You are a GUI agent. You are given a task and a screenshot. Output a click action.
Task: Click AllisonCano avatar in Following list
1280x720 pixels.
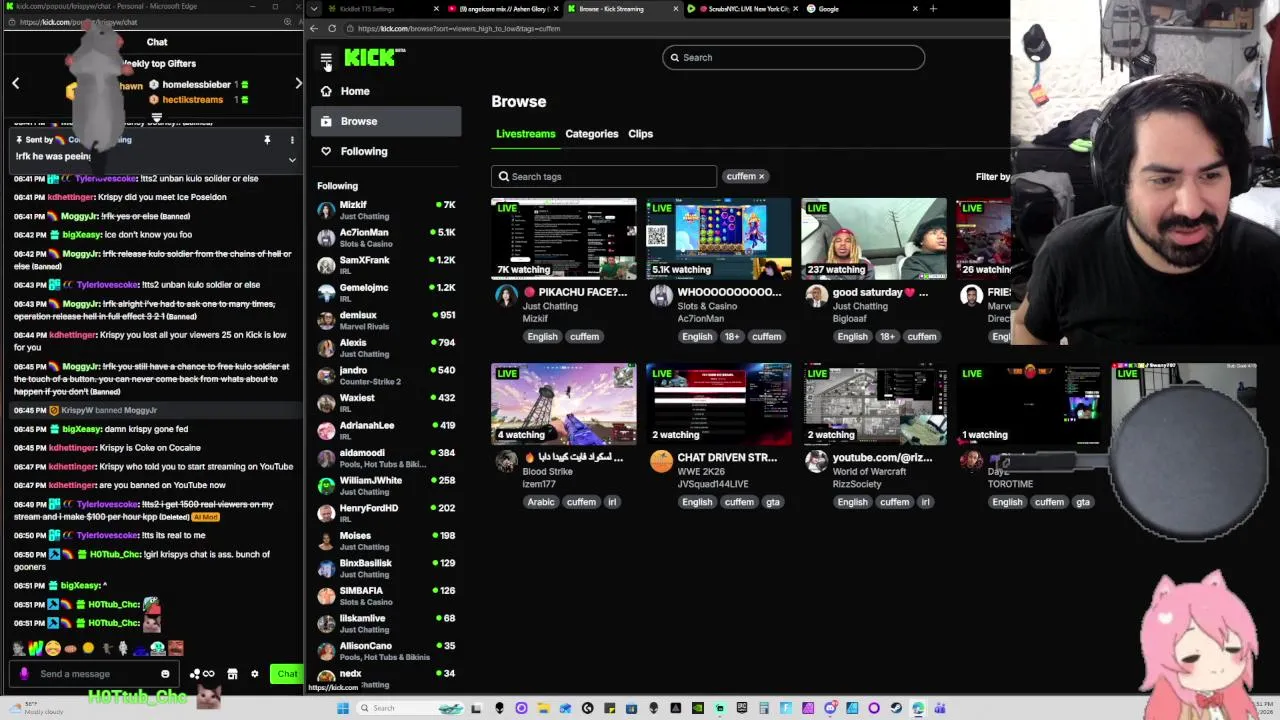[326, 651]
